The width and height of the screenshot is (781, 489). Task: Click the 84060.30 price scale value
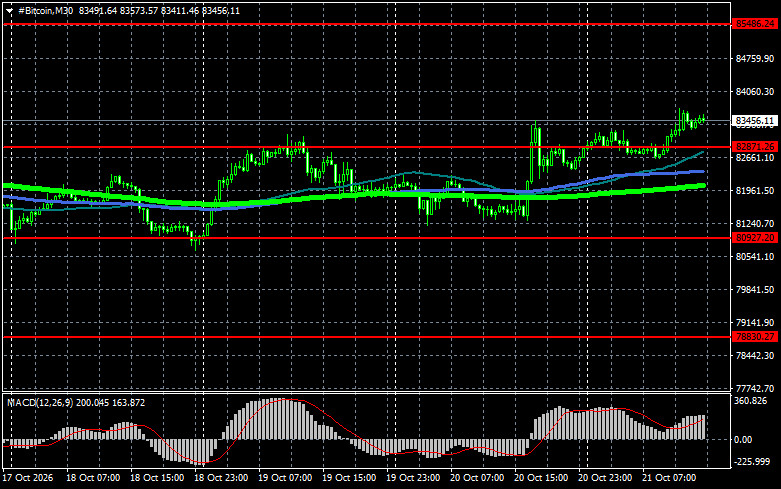pos(755,92)
